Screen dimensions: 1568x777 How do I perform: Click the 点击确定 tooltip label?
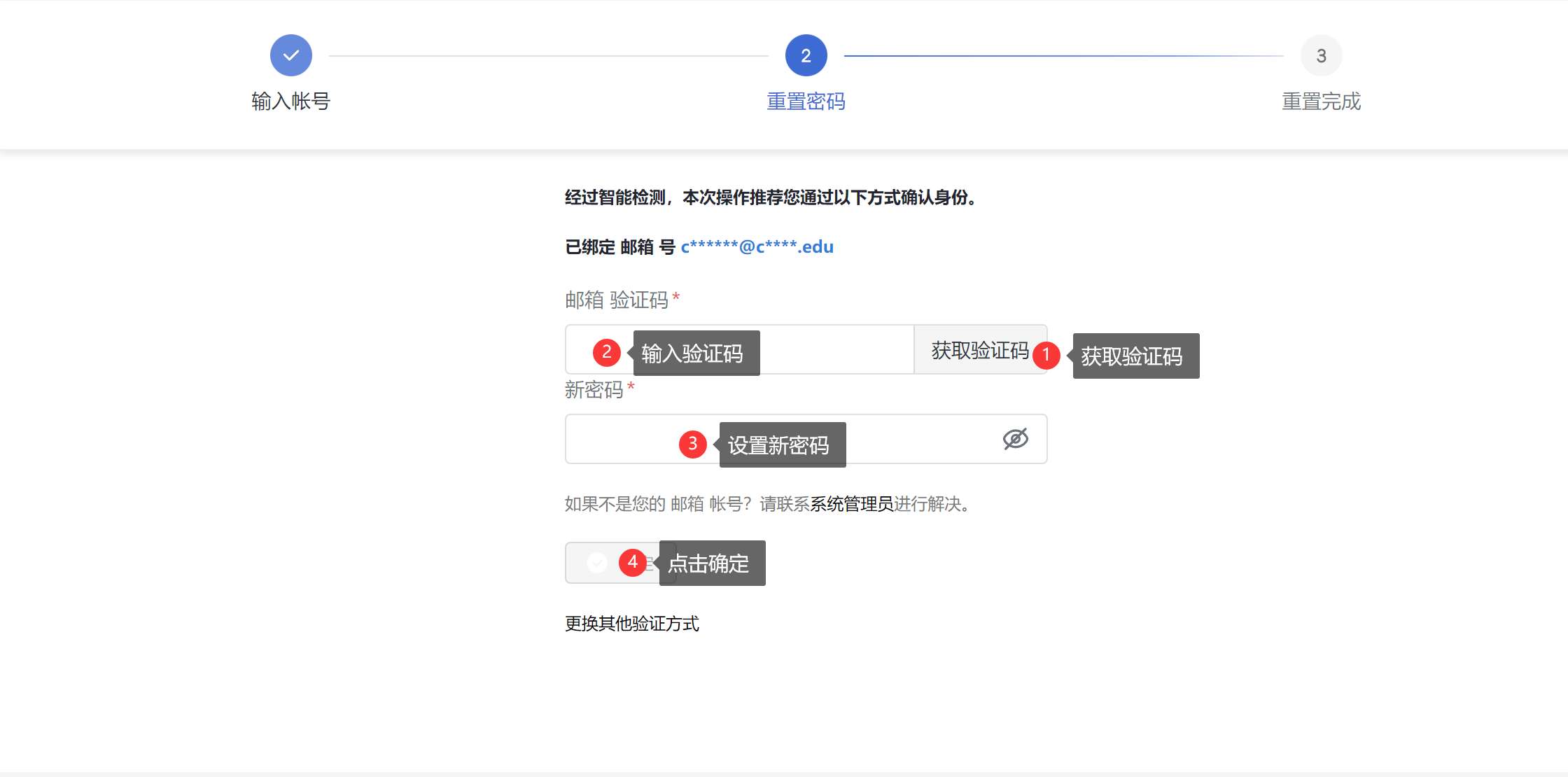click(x=711, y=563)
